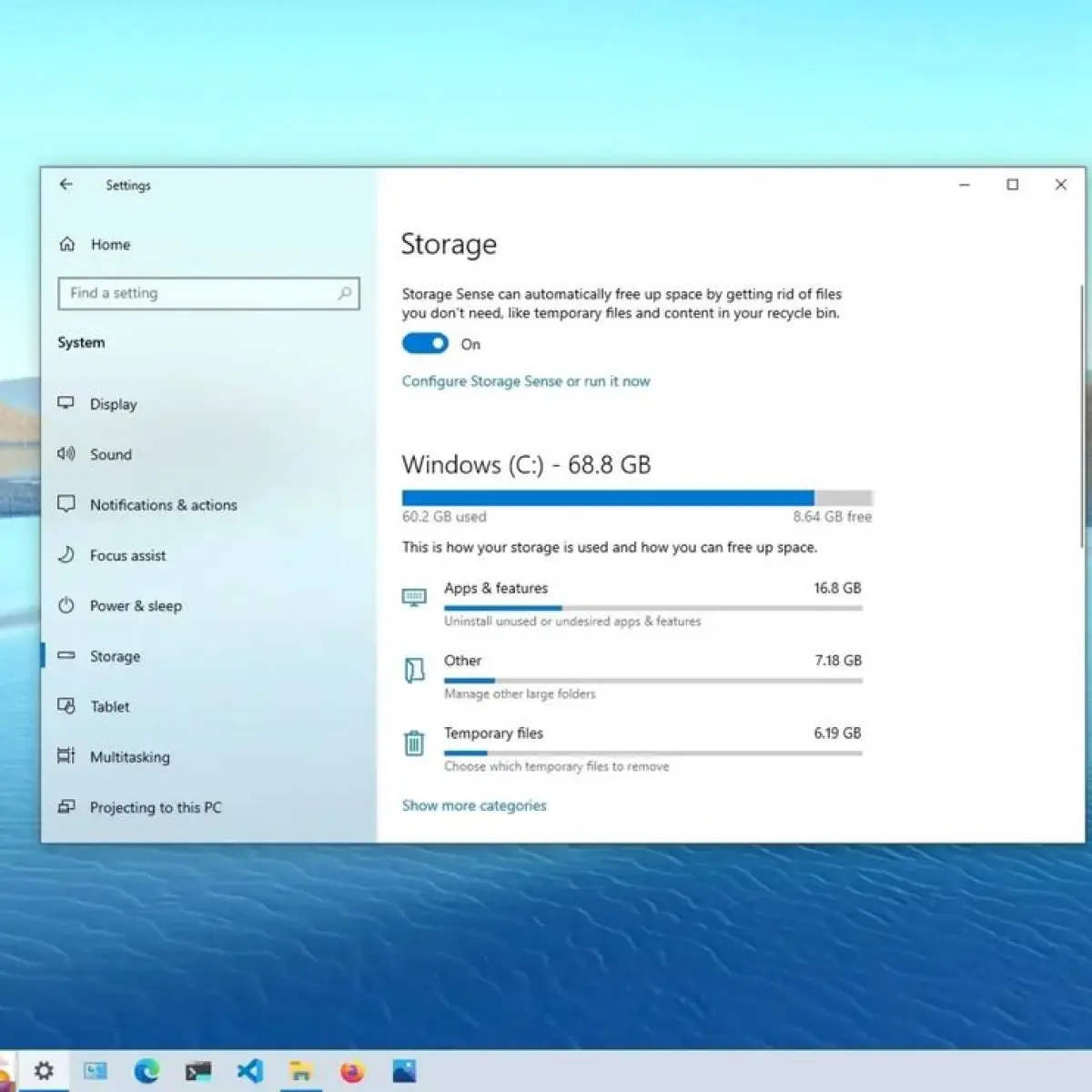Viewport: 1092px width, 1092px height.
Task: Open the Photos app from taskbar
Action: tap(404, 1071)
